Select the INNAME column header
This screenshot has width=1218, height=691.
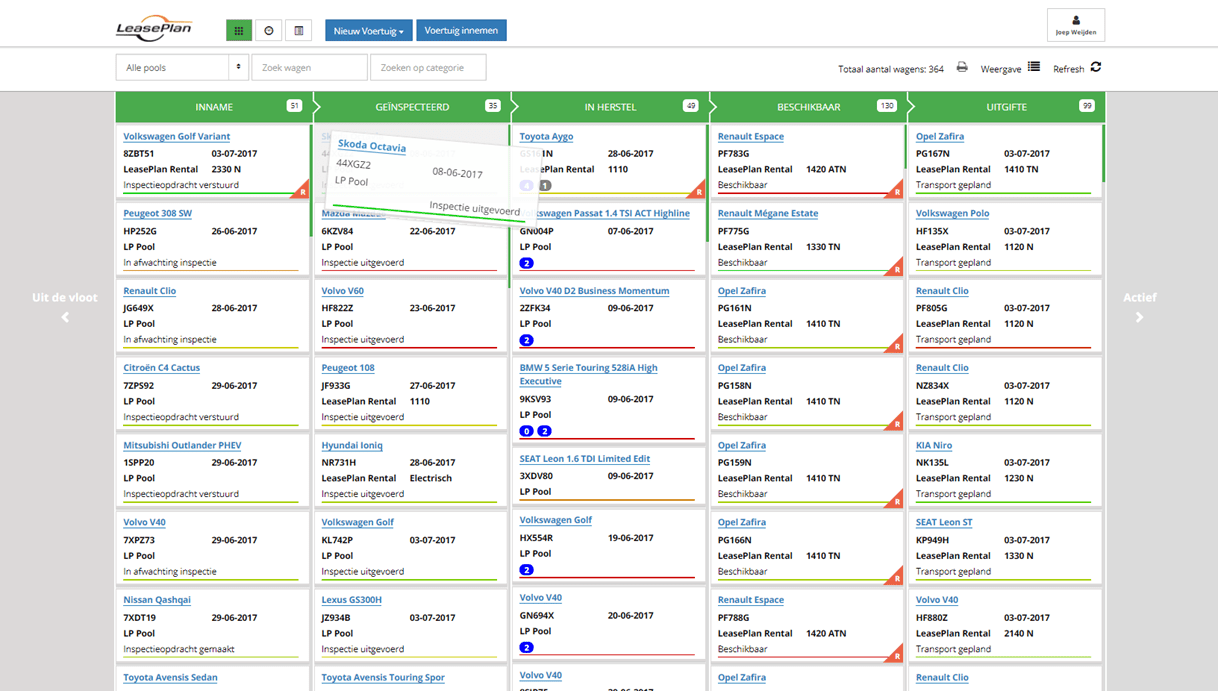214,107
